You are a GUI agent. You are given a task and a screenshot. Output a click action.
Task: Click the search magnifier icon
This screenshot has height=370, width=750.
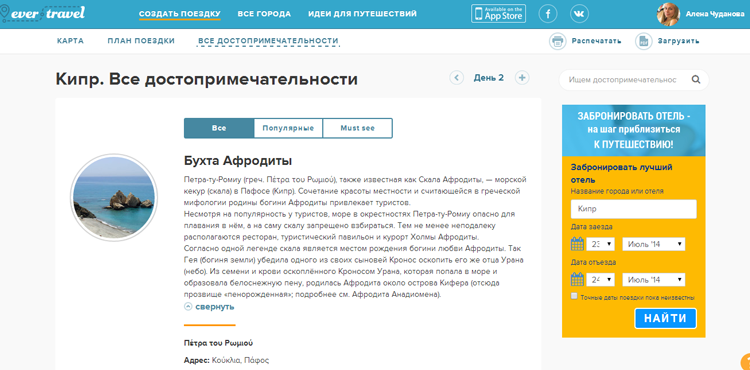(x=695, y=80)
